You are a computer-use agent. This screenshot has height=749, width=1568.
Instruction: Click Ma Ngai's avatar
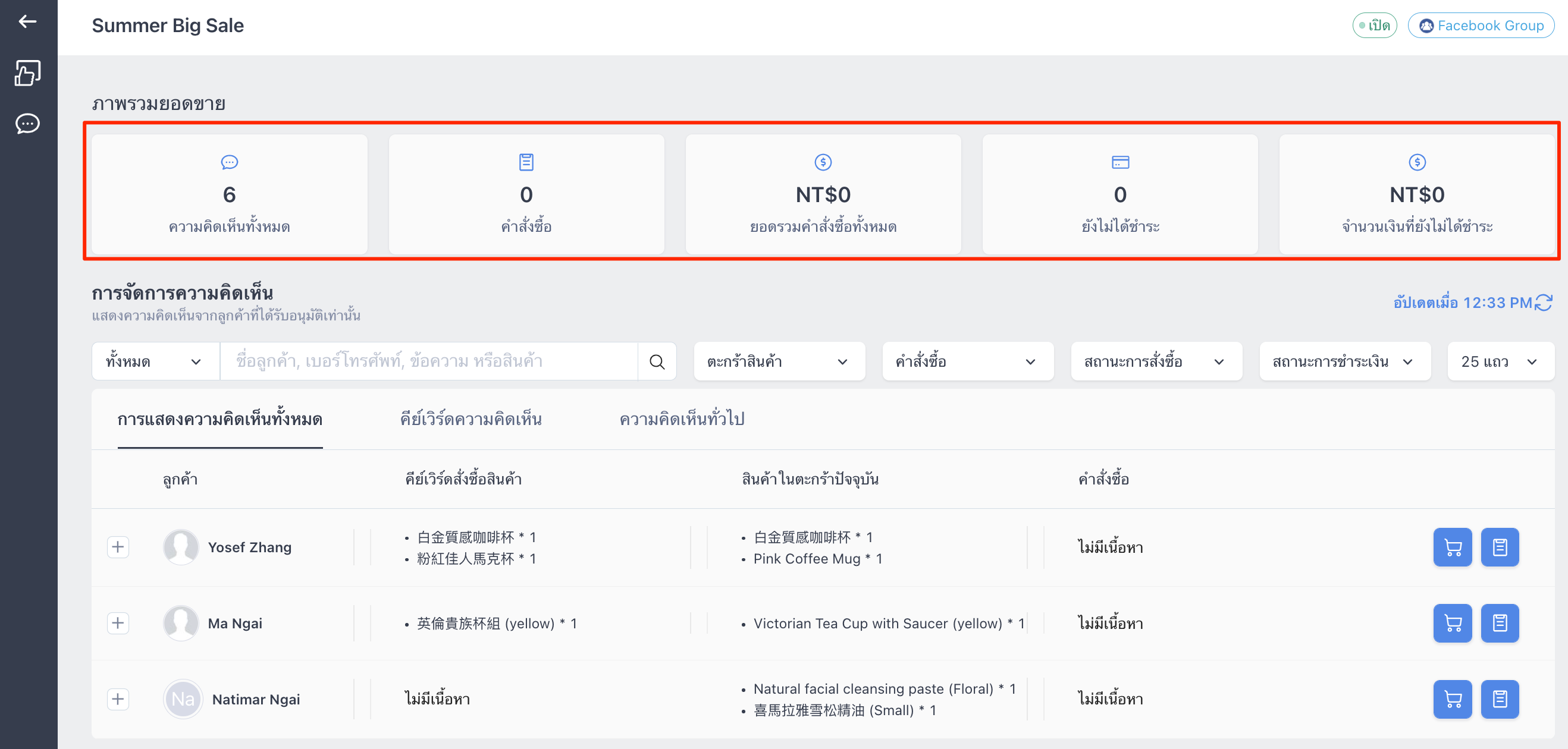coord(181,623)
